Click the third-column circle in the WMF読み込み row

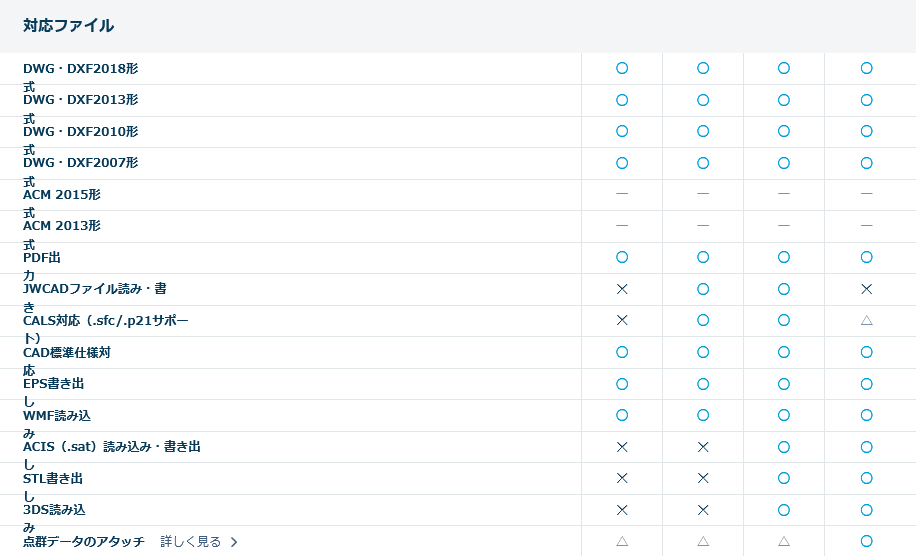click(x=784, y=415)
